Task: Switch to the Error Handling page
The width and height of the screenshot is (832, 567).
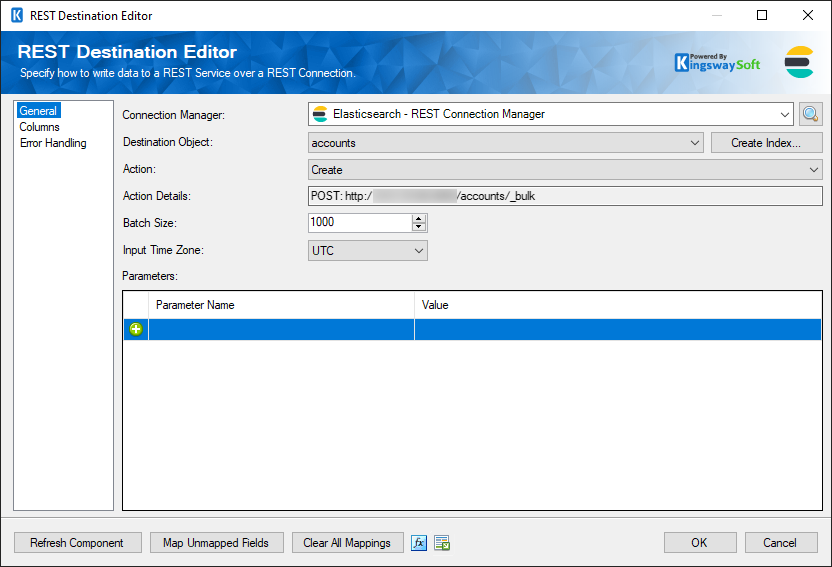Action: [53, 143]
